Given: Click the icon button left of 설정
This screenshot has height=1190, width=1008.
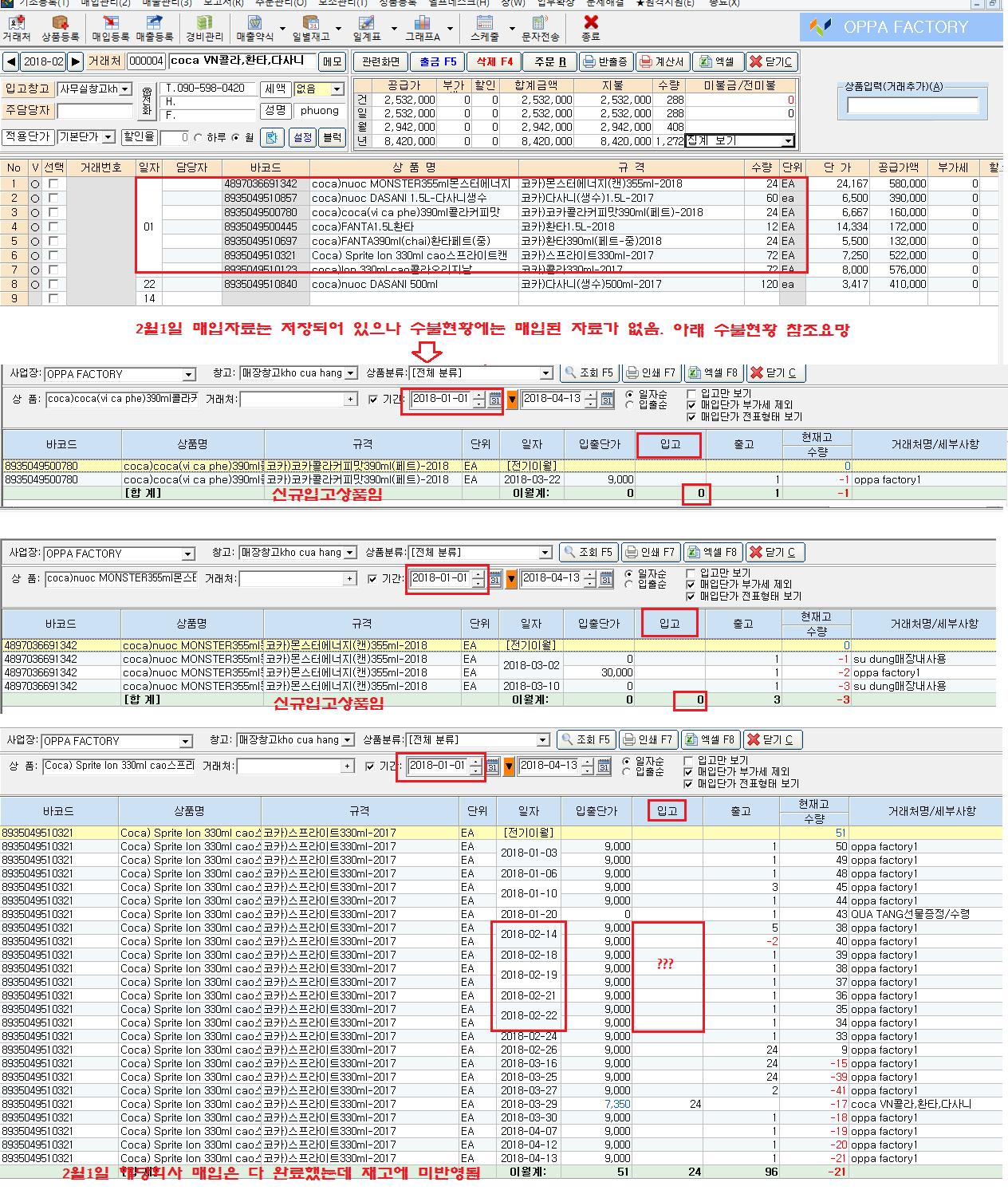Looking at the screenshot, I should (272, 138).
